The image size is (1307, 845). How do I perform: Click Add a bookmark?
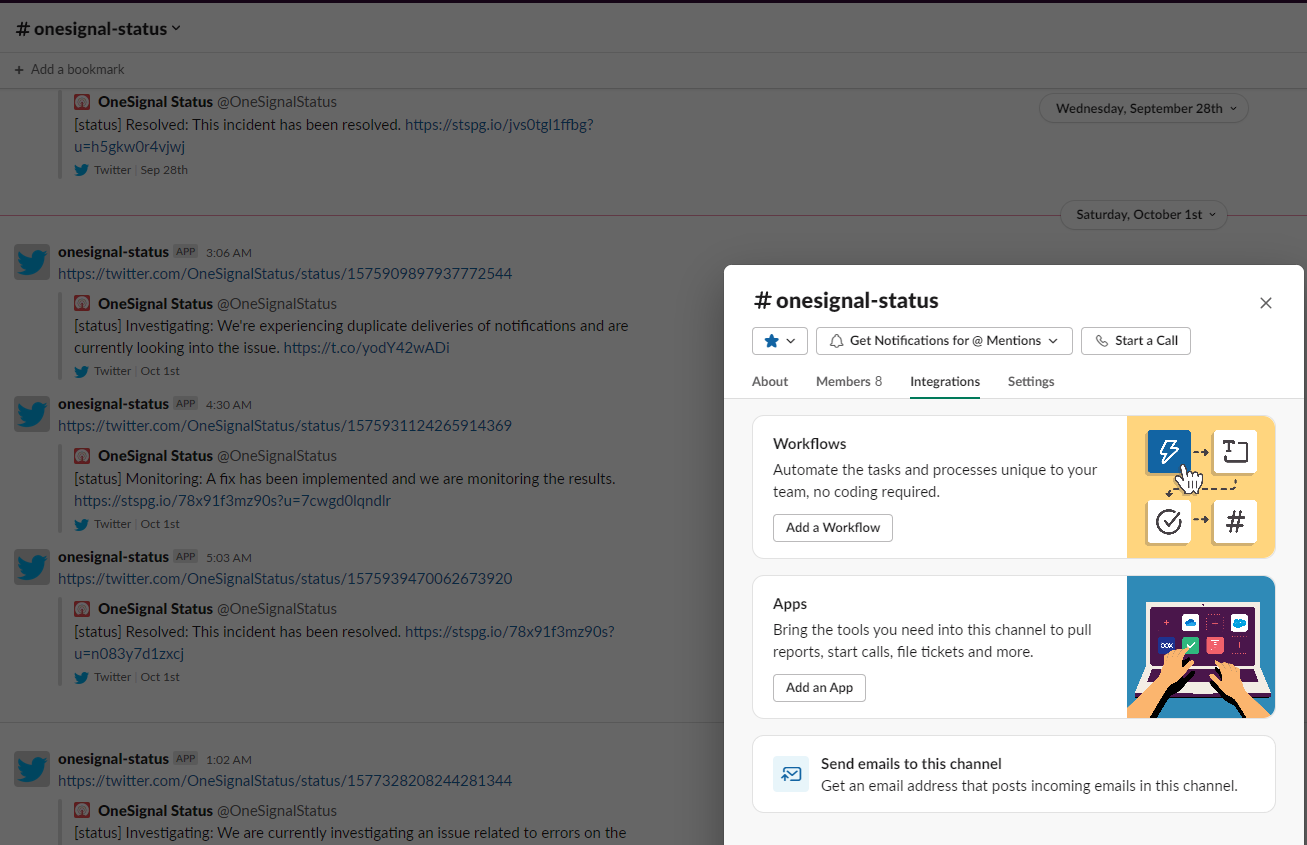(x=70, y=70)
